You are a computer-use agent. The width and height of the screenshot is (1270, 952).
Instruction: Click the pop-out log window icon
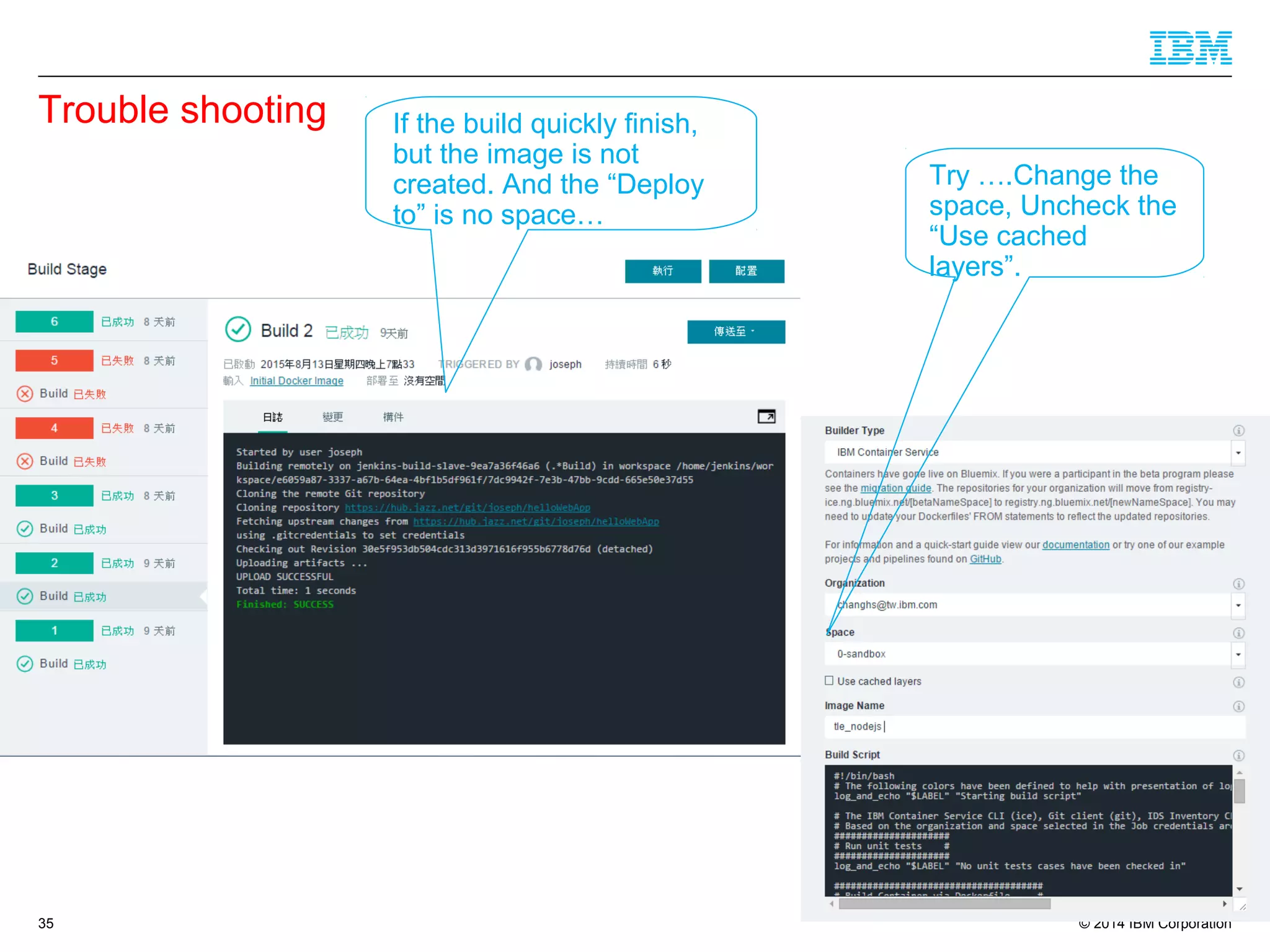coord(766,416)
